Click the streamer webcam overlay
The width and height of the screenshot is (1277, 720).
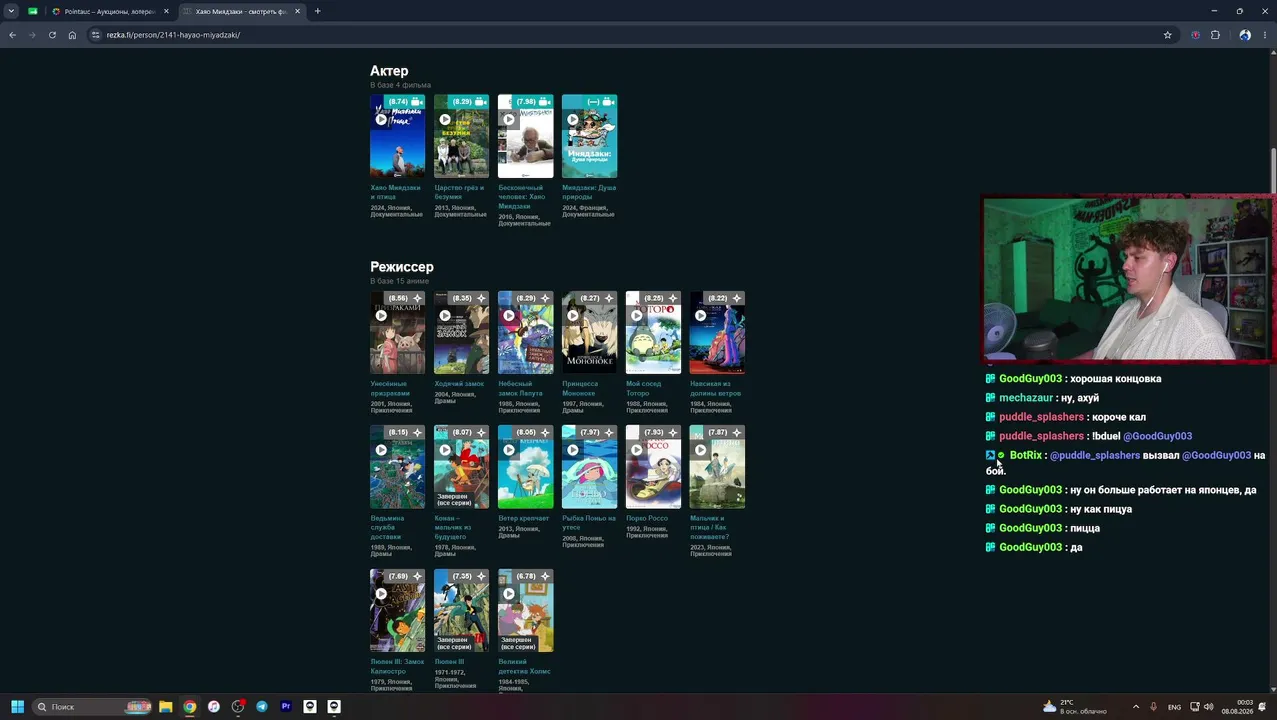point(1128,279)
